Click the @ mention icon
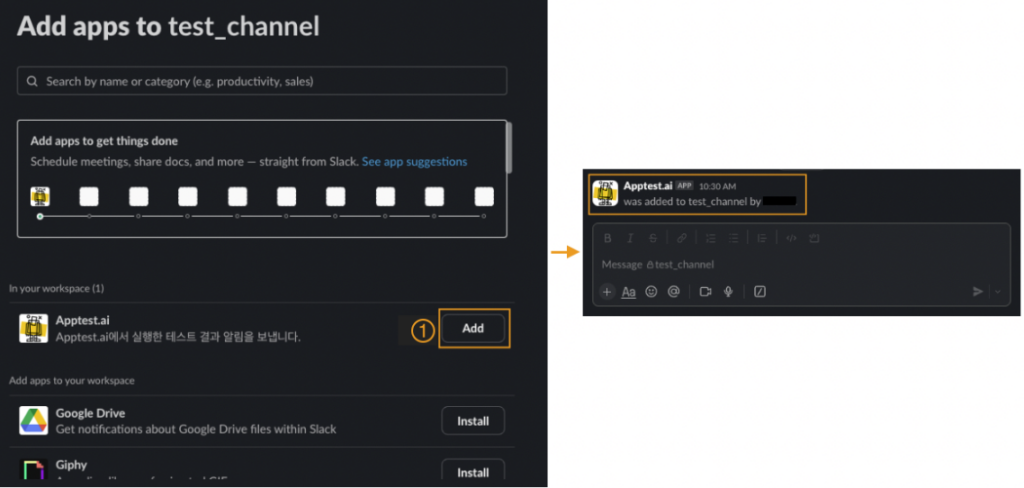This screenshot has height=488, width=1024. (x=674, y=292)
